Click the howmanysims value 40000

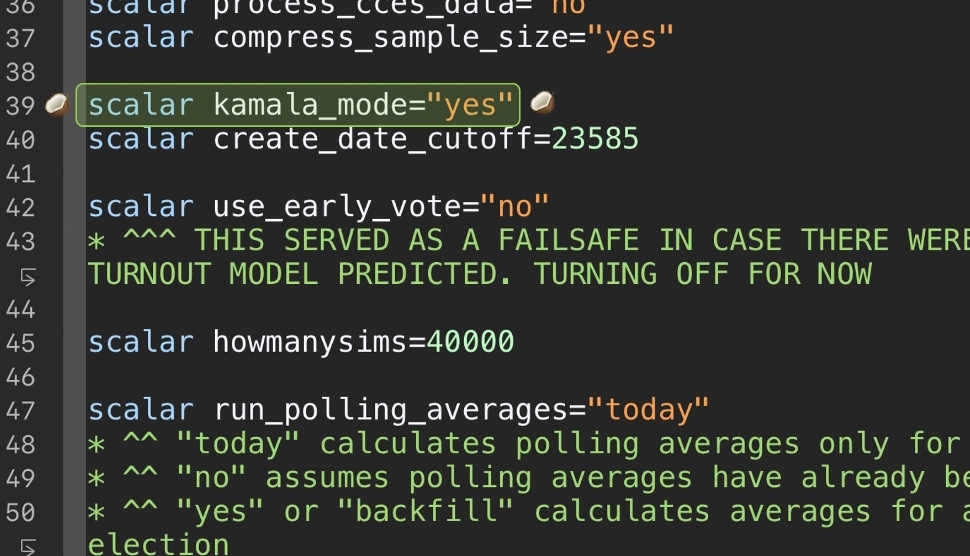(470, 342)
